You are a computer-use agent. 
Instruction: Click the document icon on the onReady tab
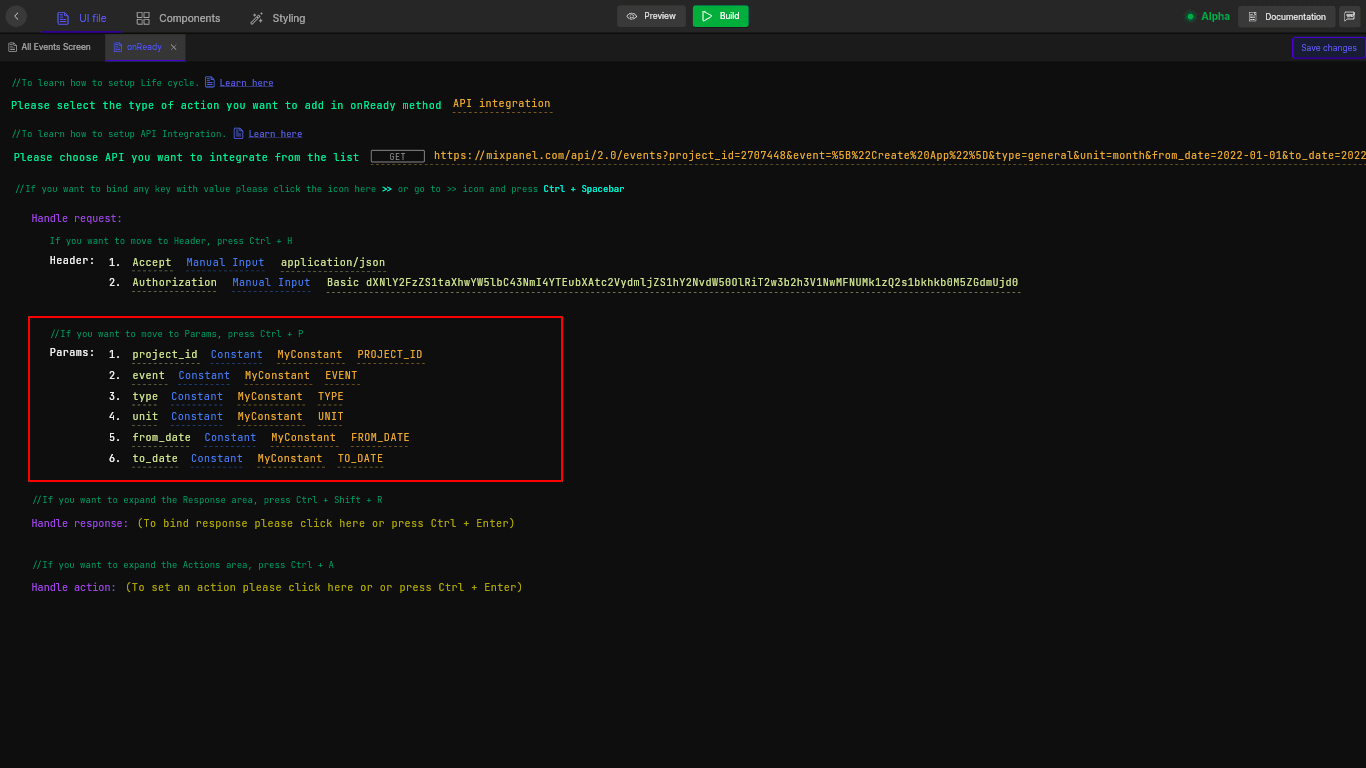tap(119, 46)
